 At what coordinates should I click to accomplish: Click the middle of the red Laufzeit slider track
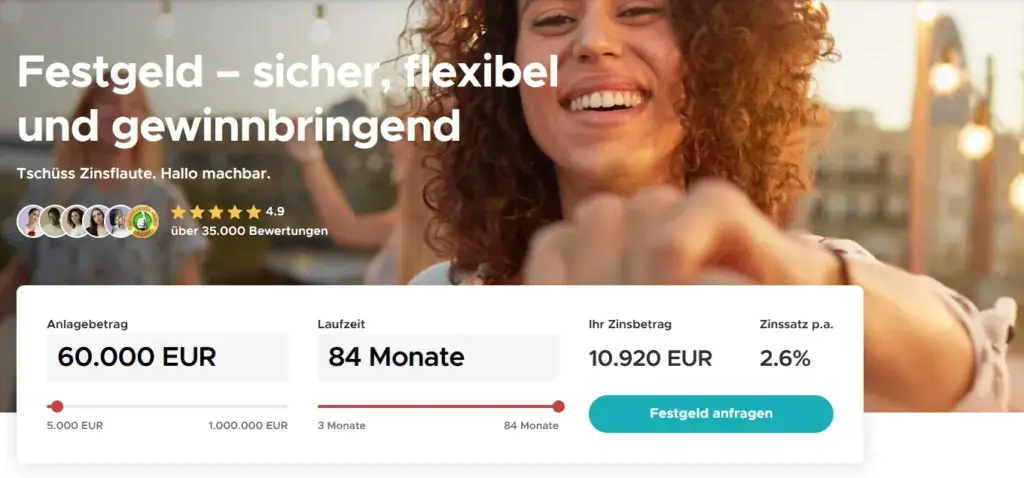pos(438,406)
